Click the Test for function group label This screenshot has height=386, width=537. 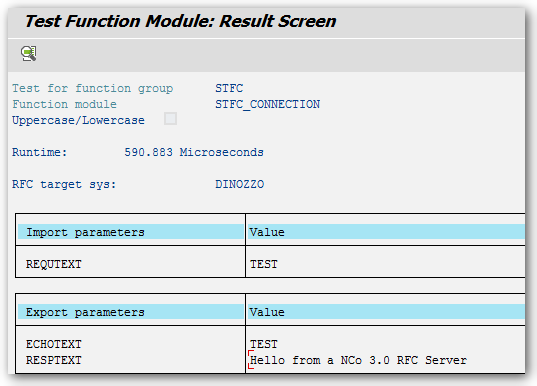point(92,88)
